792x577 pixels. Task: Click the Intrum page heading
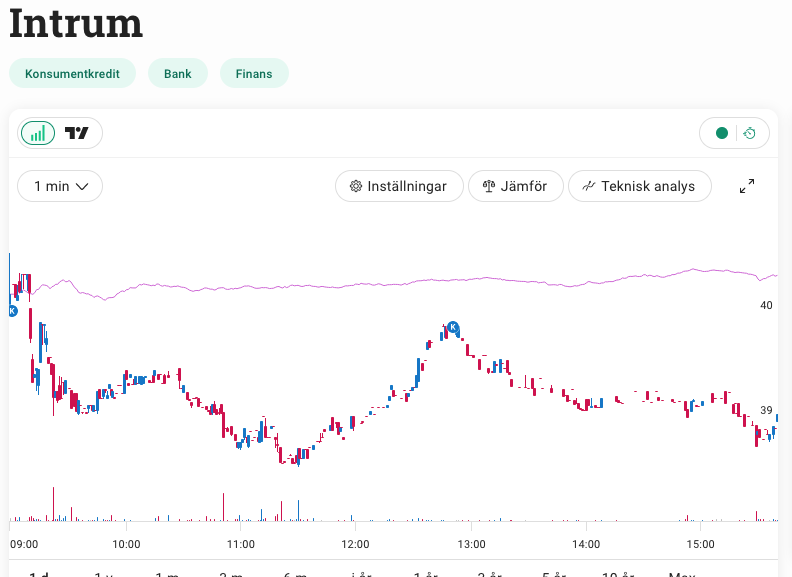coord(76,23)
